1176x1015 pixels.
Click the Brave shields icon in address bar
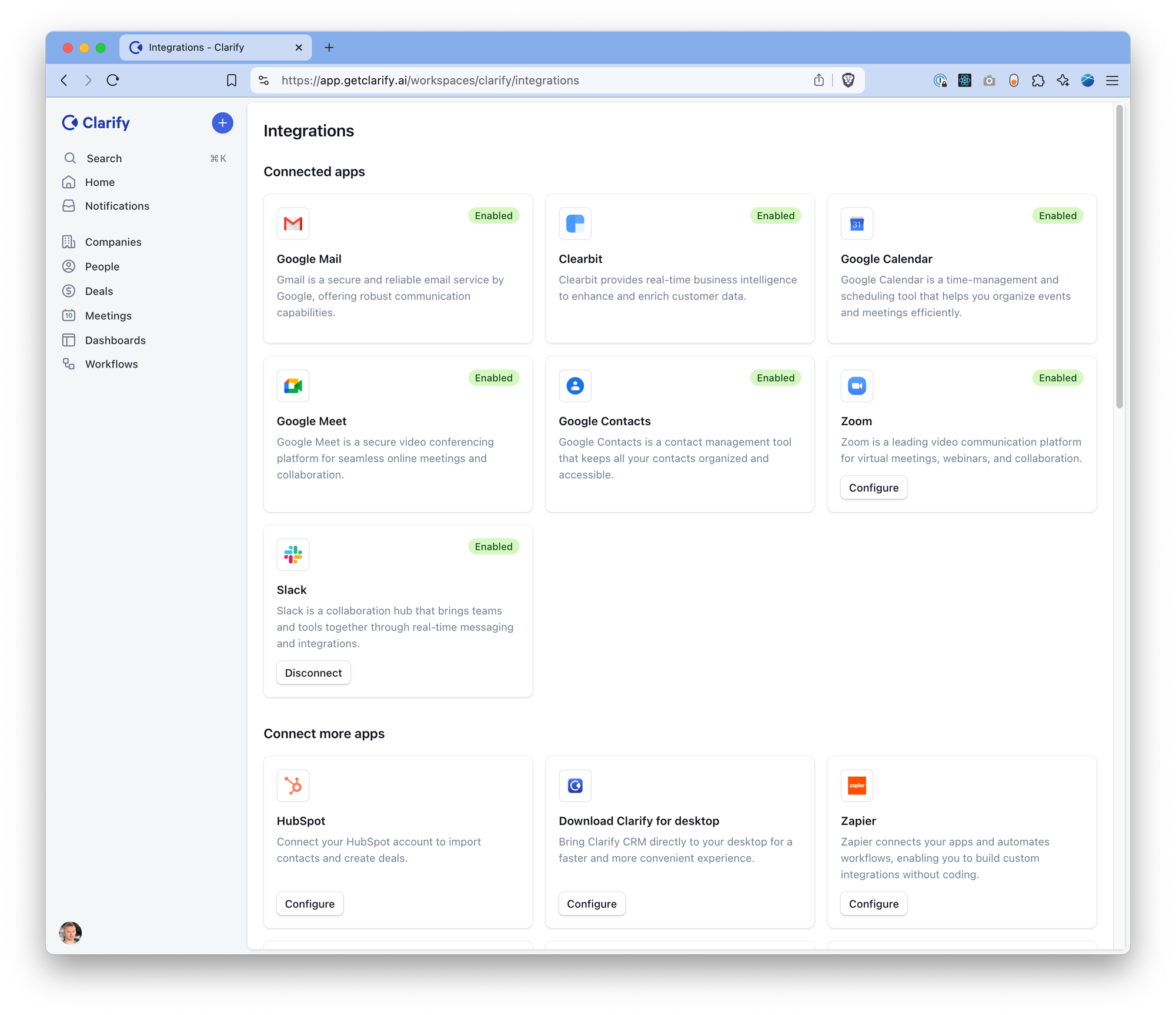click(x=848, y=81)
